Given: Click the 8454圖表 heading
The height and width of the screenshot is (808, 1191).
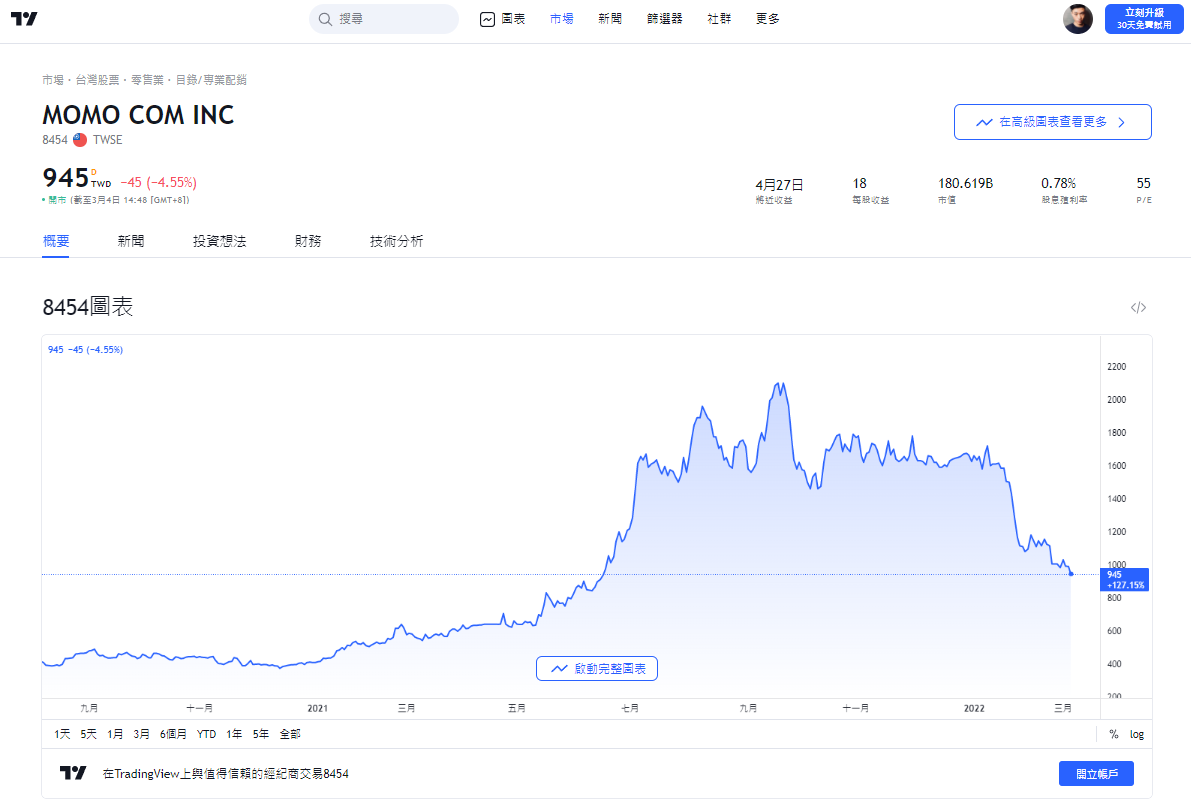Looking at the screenshot, I should [88, 307].
